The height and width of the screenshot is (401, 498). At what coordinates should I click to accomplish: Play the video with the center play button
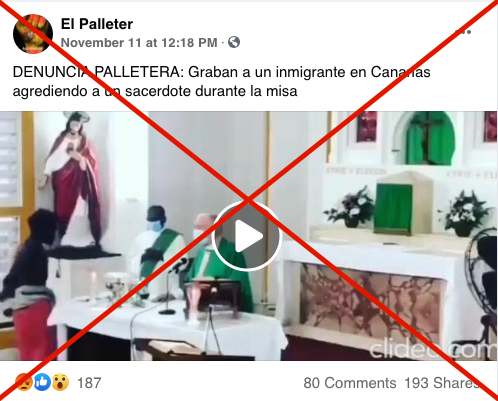tap(247, 236)
